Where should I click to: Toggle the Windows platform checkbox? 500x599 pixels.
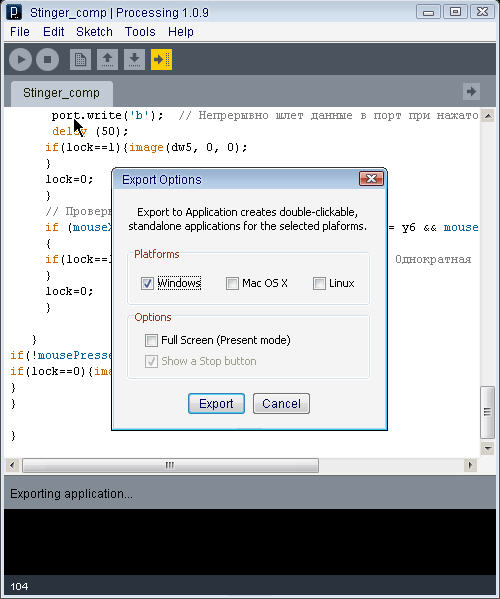click(x=147, y=283)
